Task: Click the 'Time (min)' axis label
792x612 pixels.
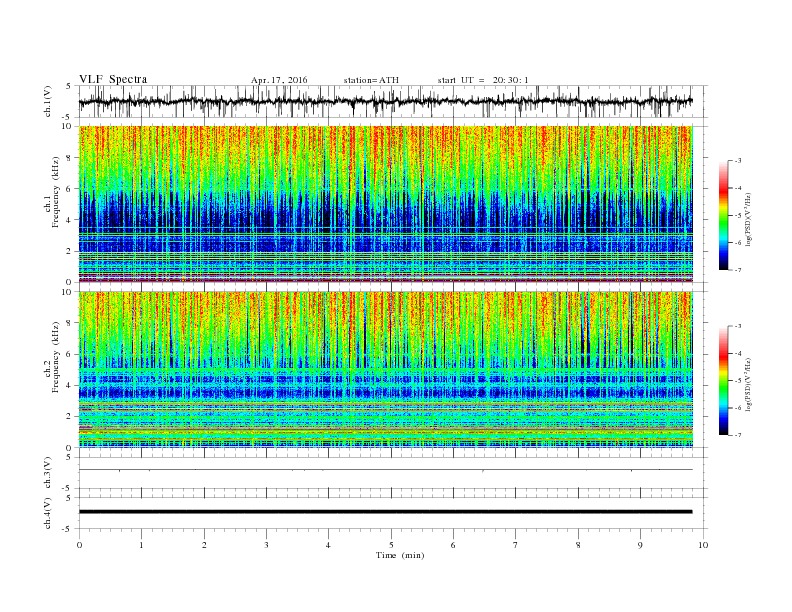Action: (400, 555)
